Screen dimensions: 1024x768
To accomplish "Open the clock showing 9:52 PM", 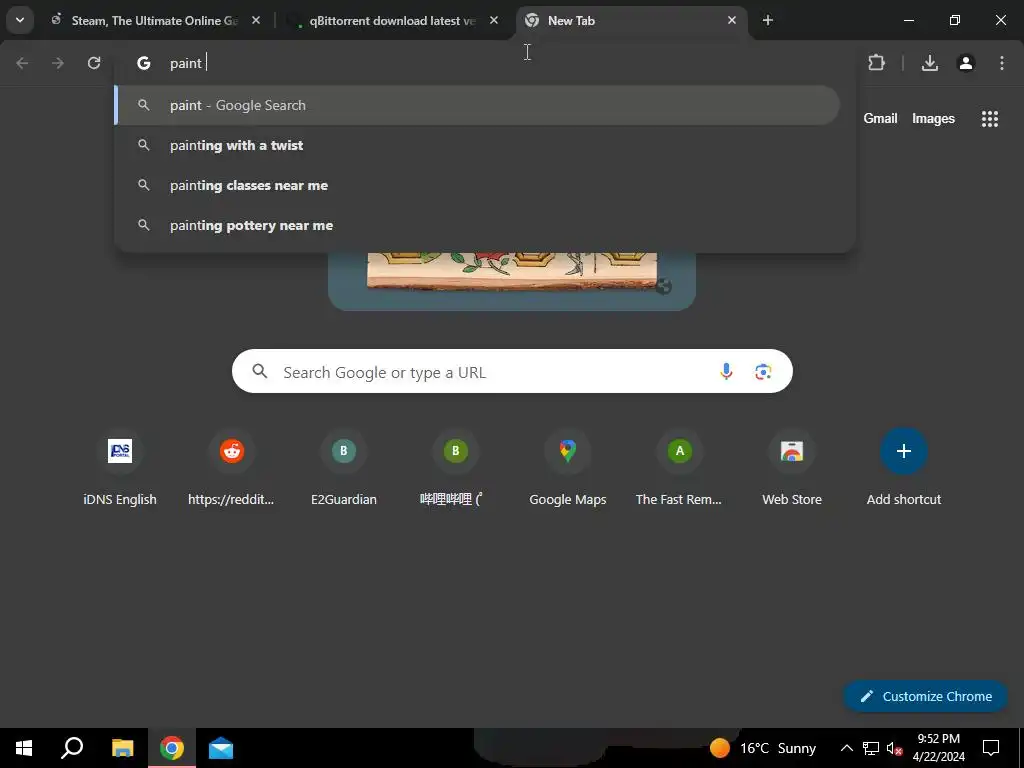I will (938, 748).
